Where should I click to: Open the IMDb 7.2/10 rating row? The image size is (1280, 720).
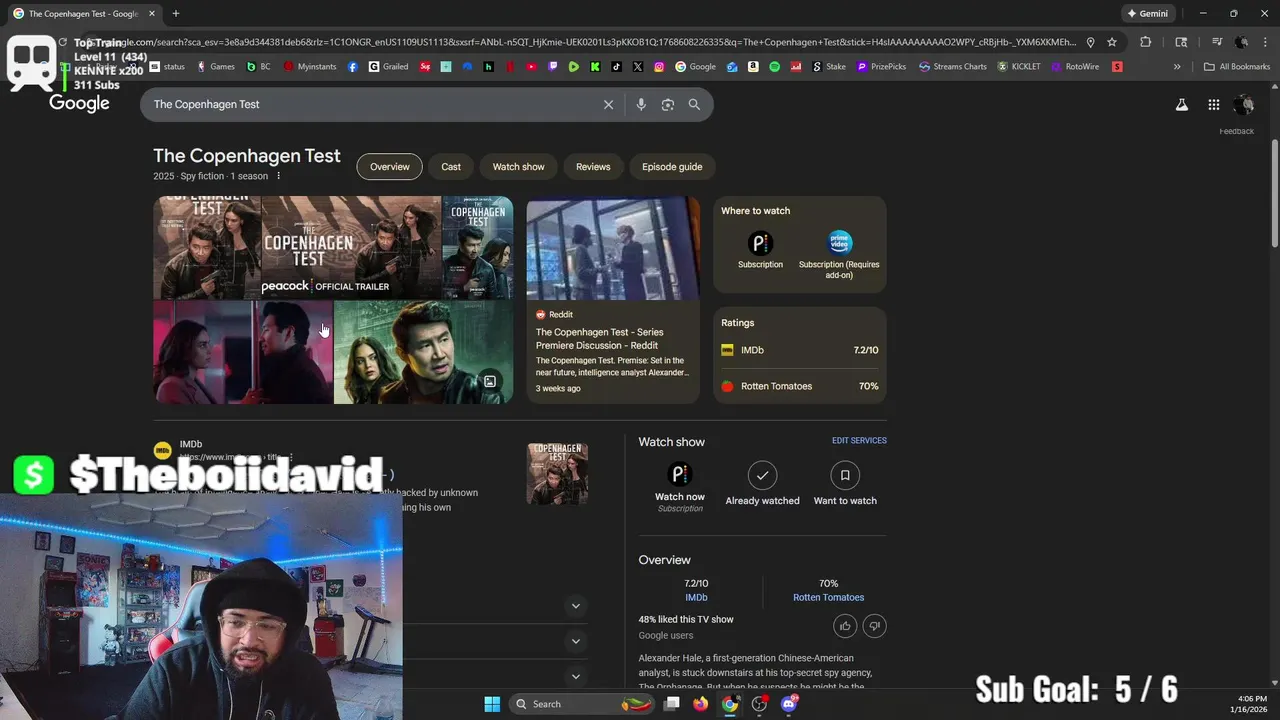[x=800, y=350]
